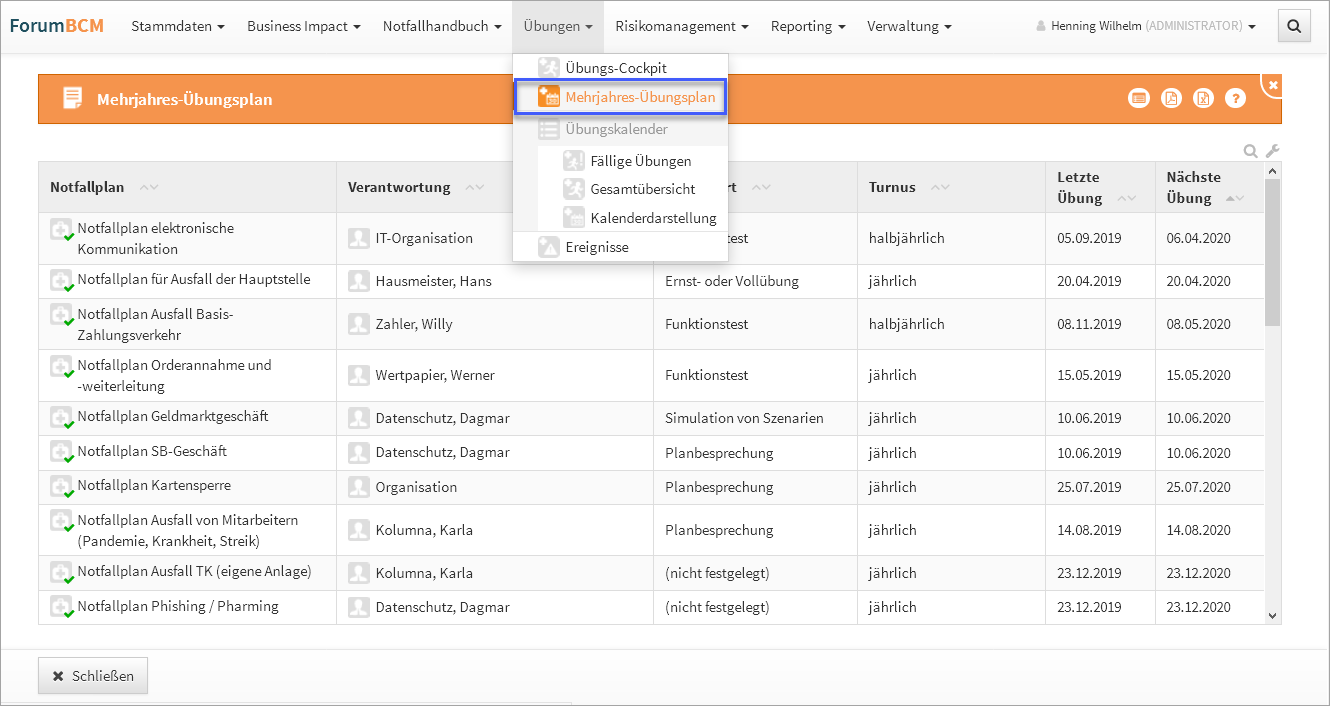Viewport: 1330px width, 706px height.
Task: Open the help question mark icon
Action: click(x=1236, y=98)
